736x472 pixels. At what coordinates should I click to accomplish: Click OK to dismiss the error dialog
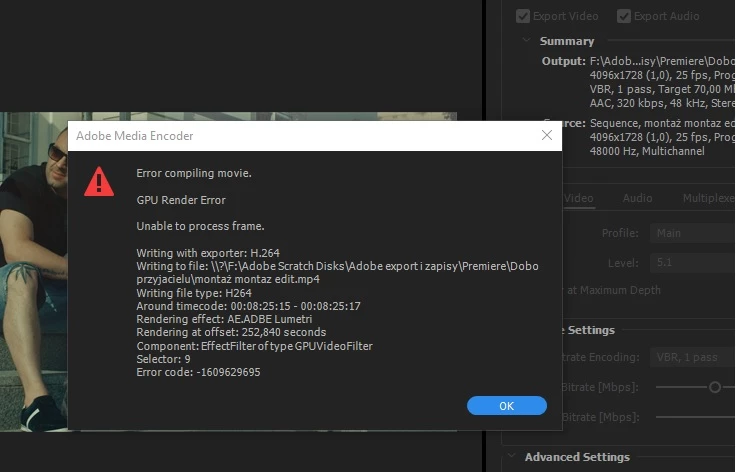(506, 405)
